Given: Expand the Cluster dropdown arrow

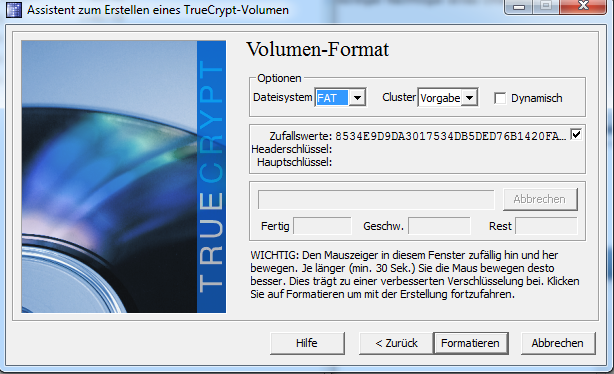Looking at the screenshot, I should point(469,98).
